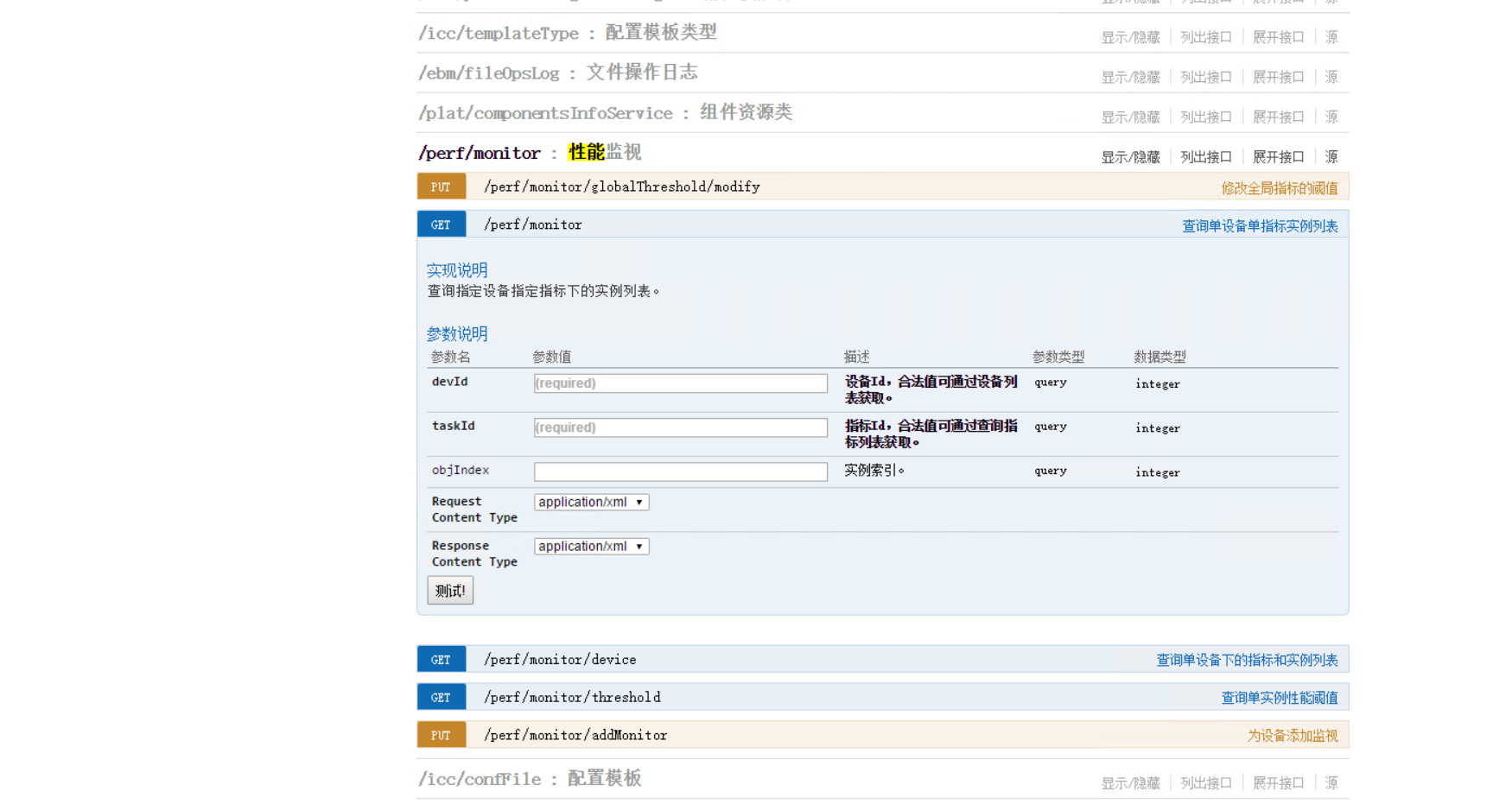
Task: Click the 实例索引。 description text
Action: click(x=874, y=471)
